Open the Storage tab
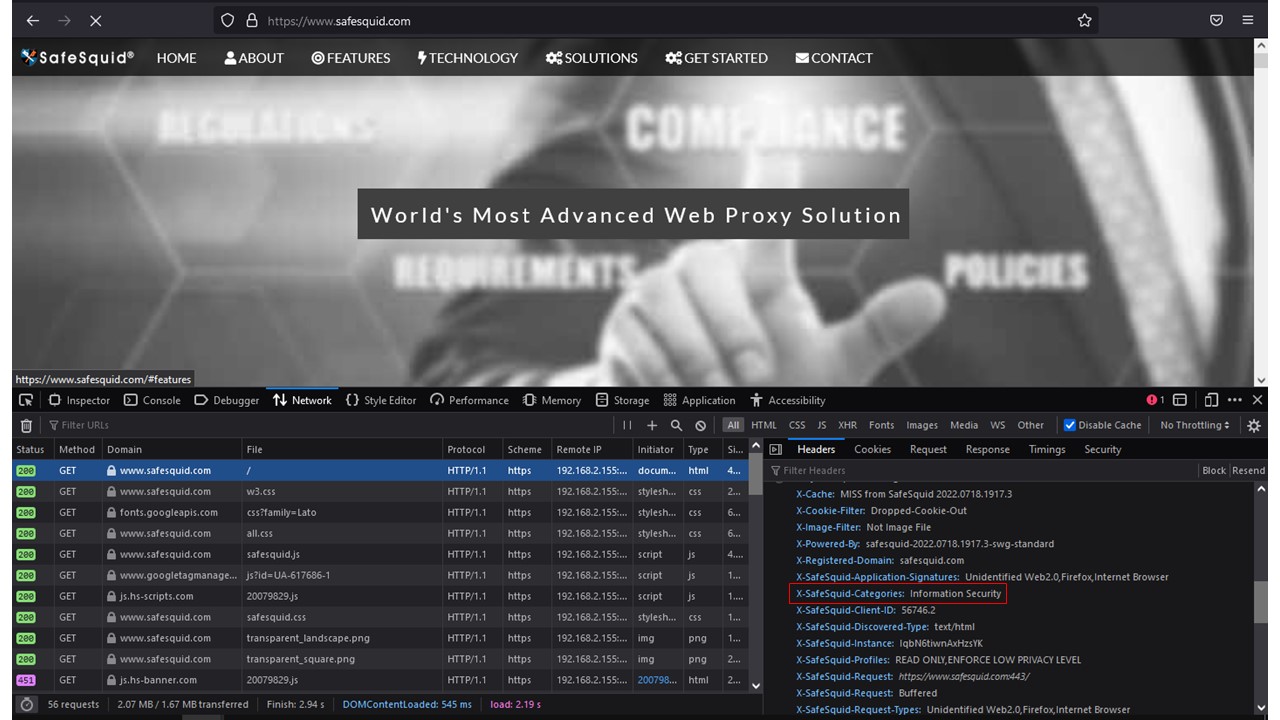The height and width of the screenshot is (720, 1280). point(622,400)
